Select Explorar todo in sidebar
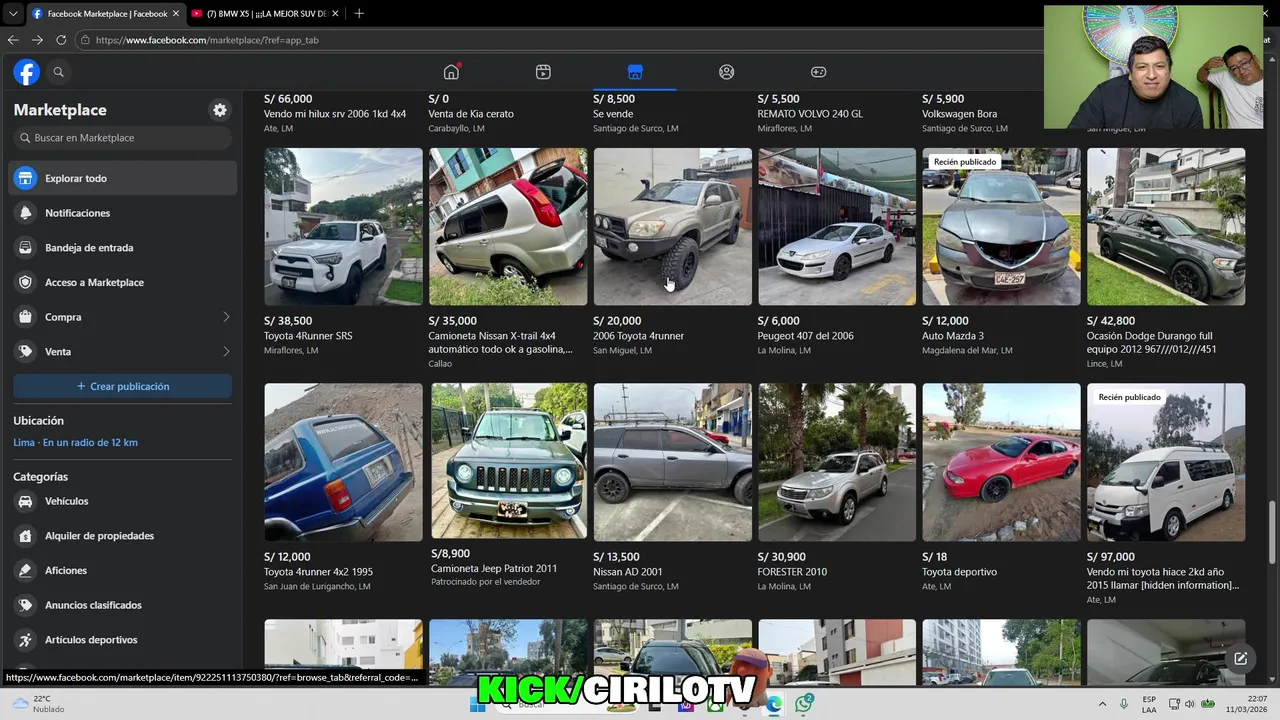Screen dimensions: 1280x720 coord(124,178)
